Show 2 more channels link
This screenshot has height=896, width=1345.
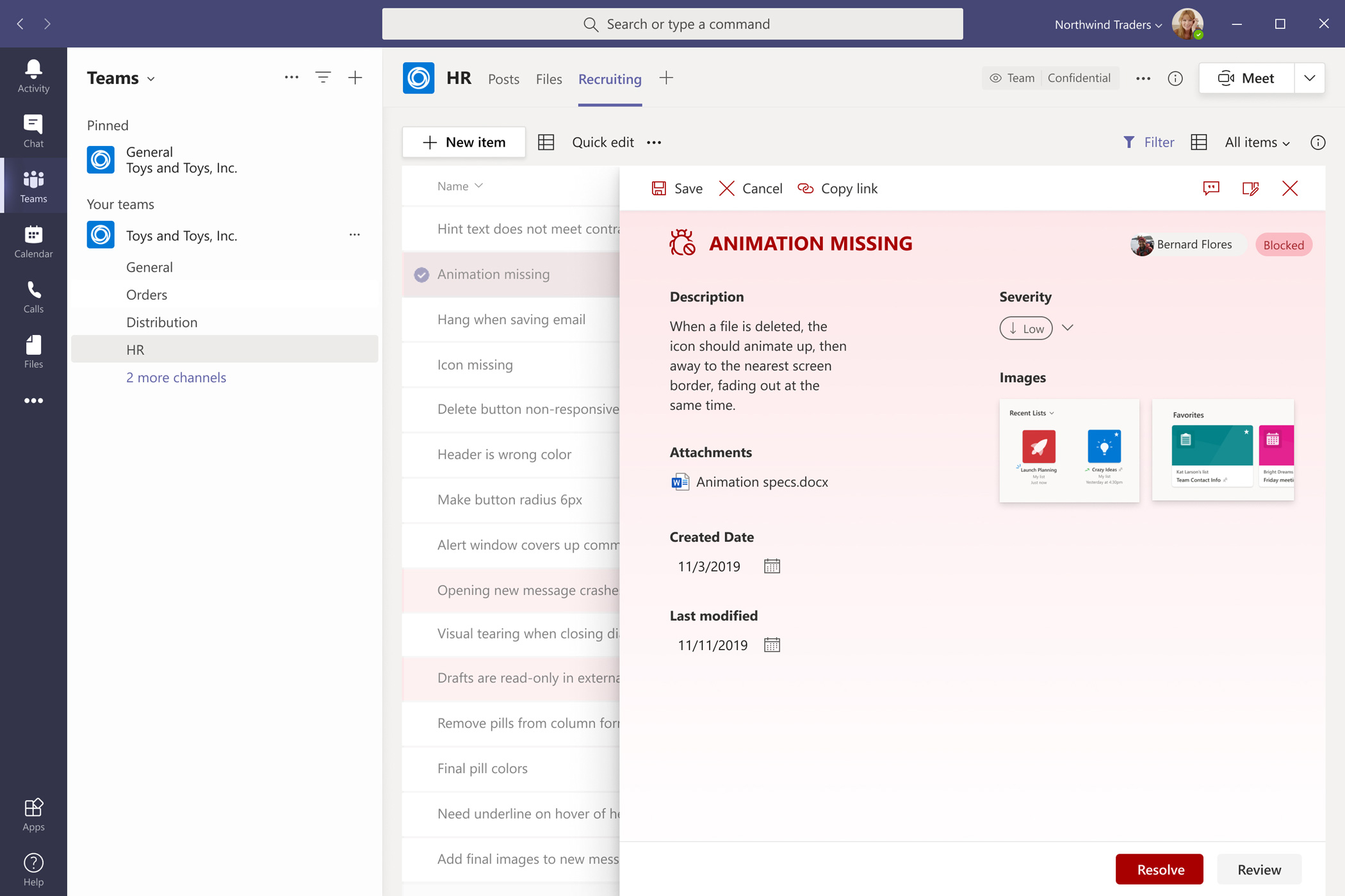click(x=176, y=377)
